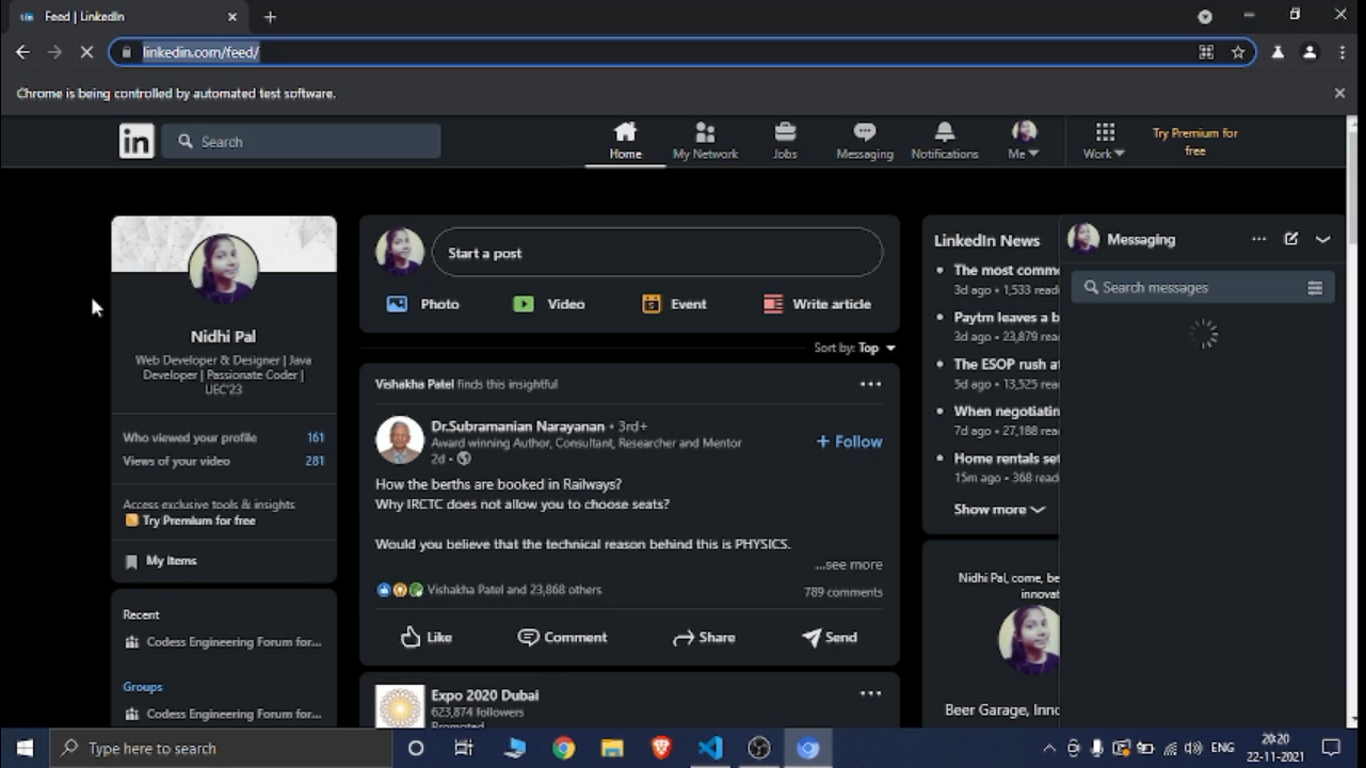Expand Show more in LinkedIn News
1366x768 pixels.
coord(998,509)
